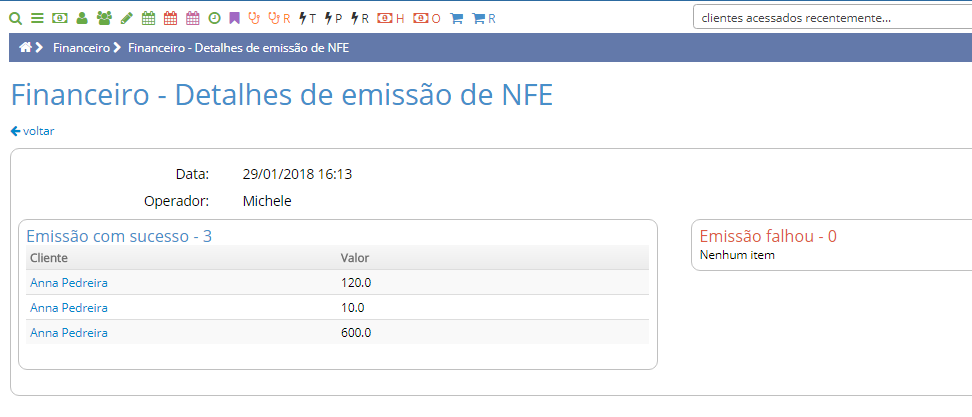The height and width of the screenshot is (417, 972).
Task: Go to home via breadcrumb house icon
Action: coord(26,47)
